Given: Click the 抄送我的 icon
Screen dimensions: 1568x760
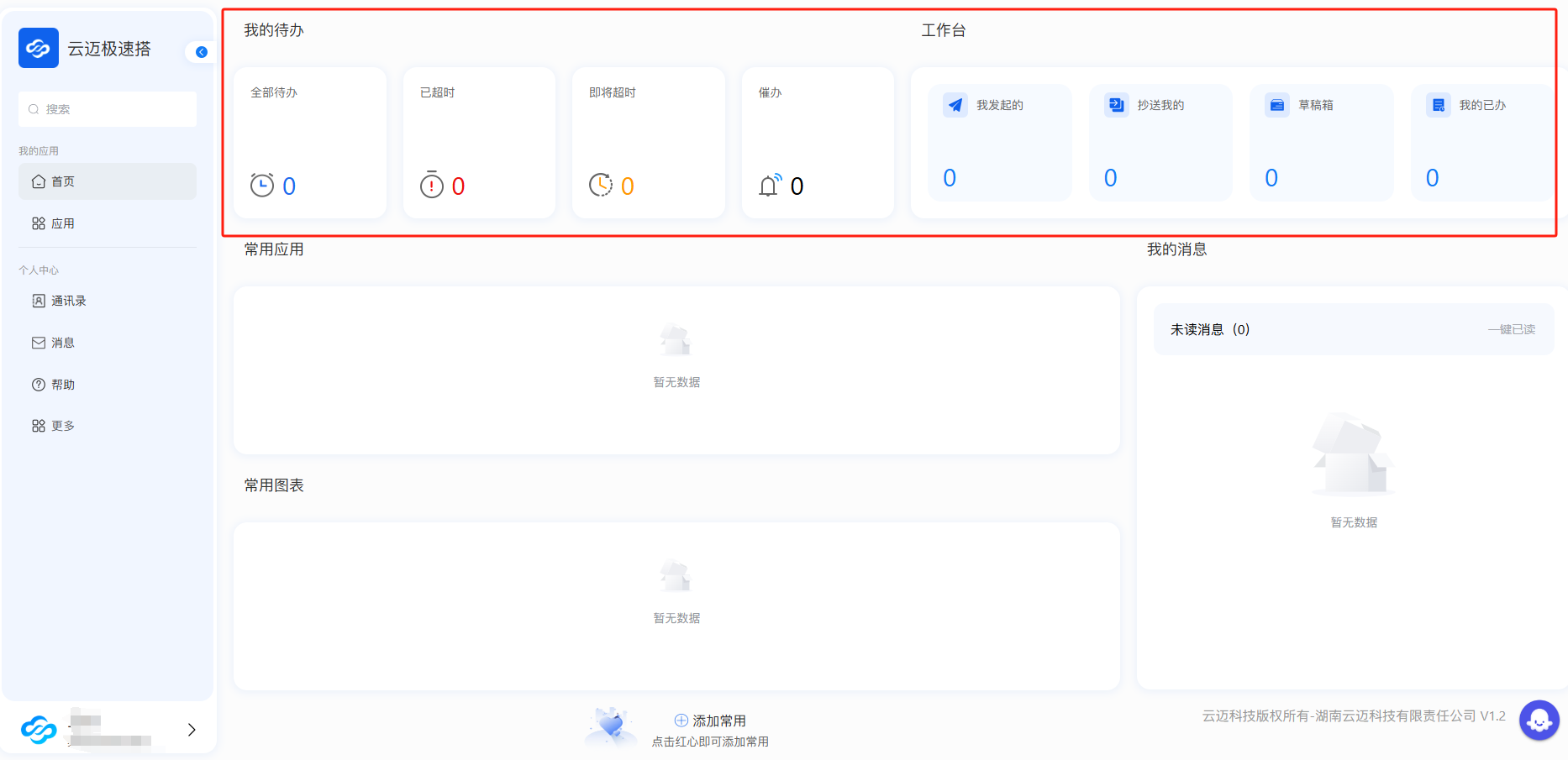Looking at the screenshot, I should pos(1116,105).
